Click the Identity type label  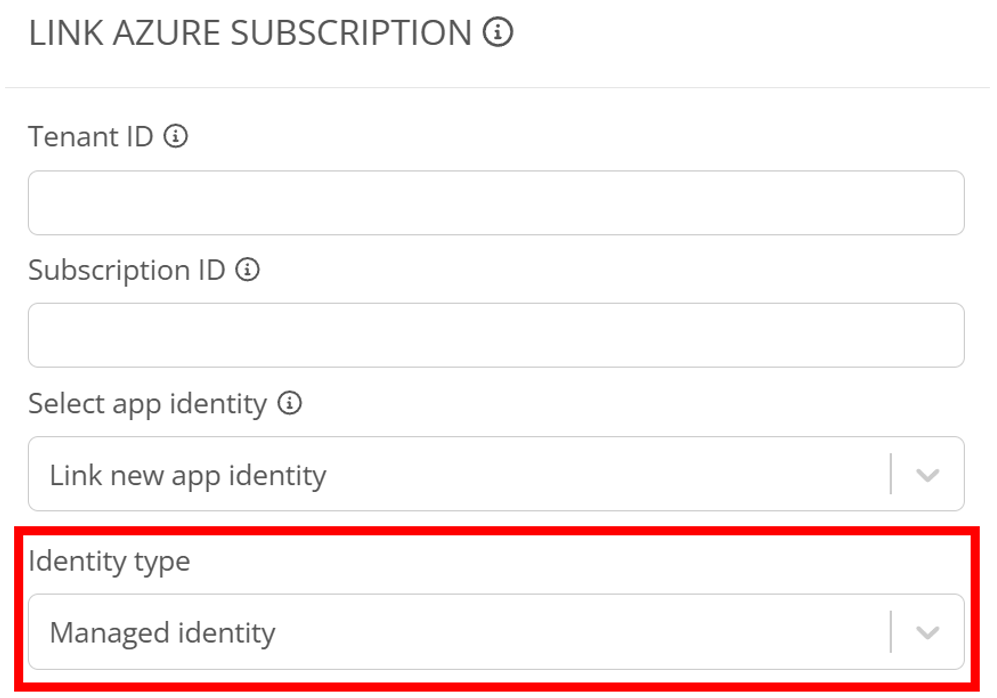[x=109, y=561]
